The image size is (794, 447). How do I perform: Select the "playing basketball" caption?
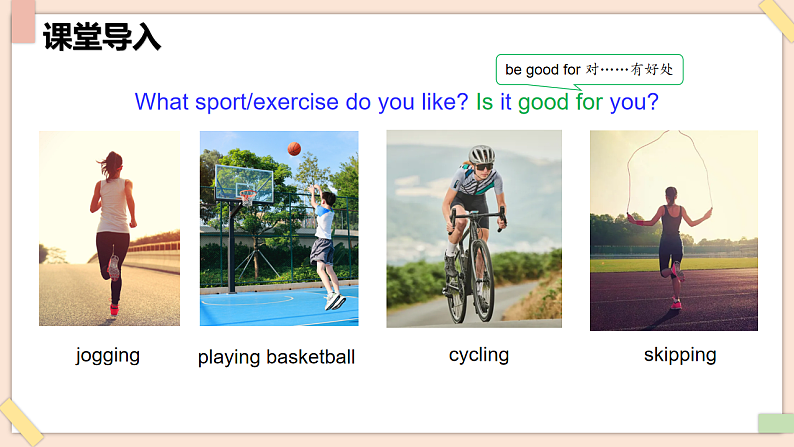pos(276,357)
